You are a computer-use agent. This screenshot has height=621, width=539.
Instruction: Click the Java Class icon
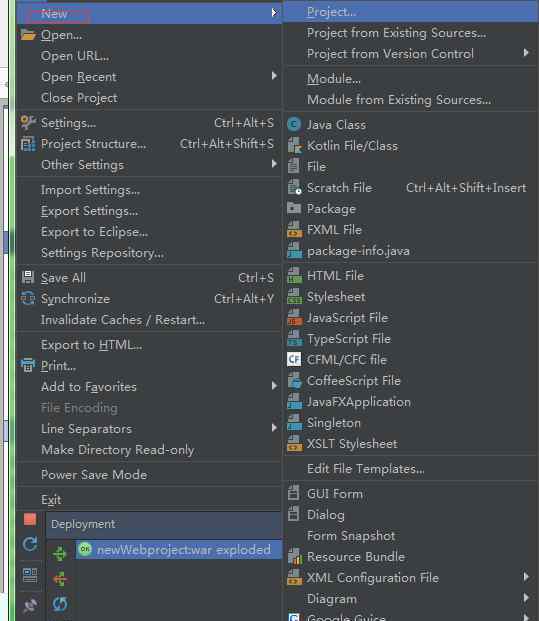[x=294, y=125]
